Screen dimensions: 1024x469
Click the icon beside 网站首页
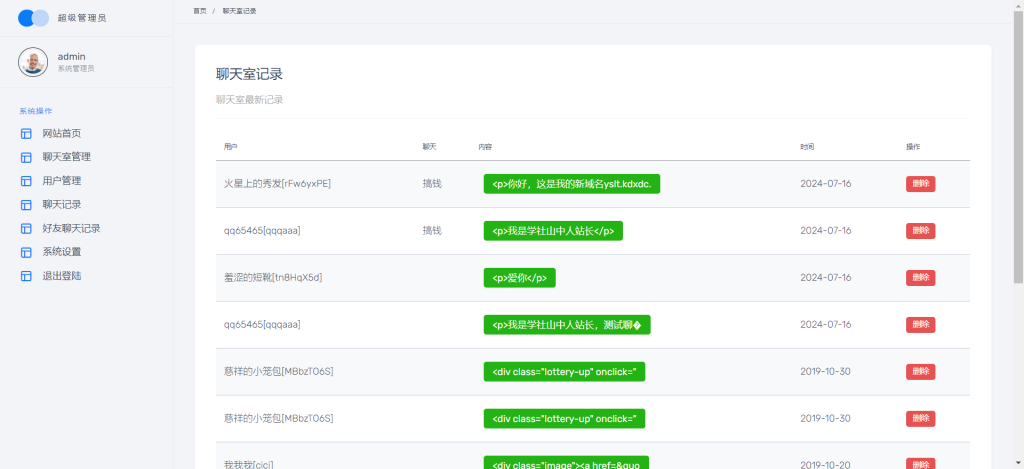pyautogui.click(x=26, y=134)
